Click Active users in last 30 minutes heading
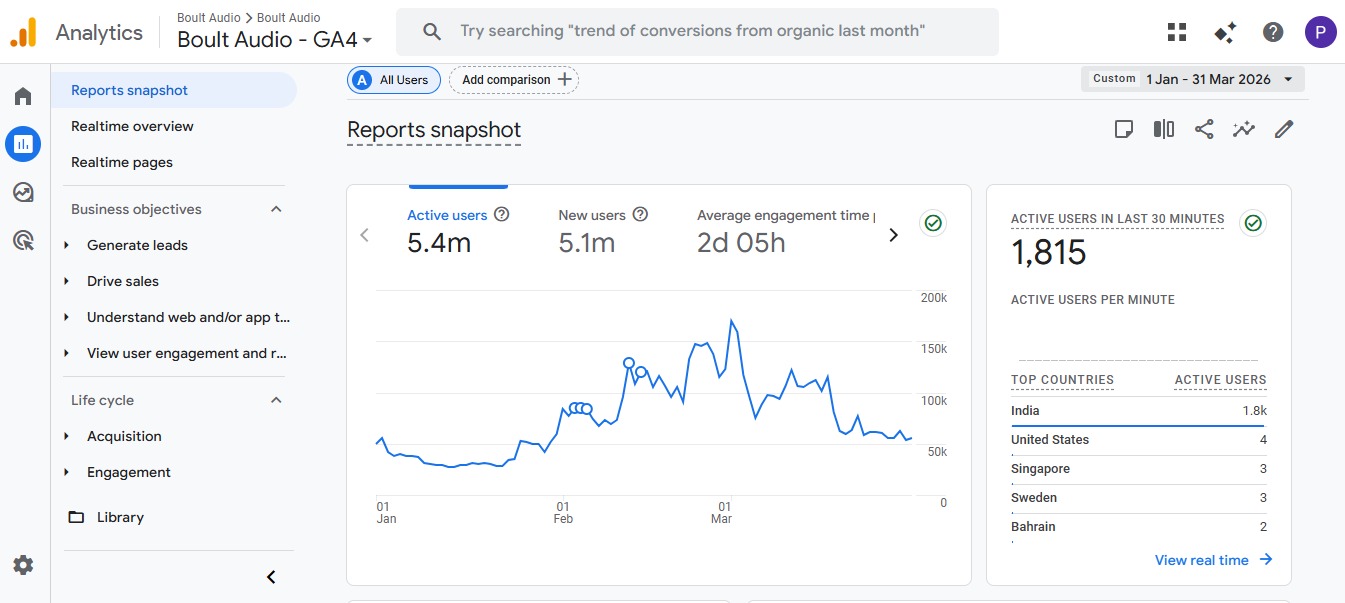 coord(1117,219)
